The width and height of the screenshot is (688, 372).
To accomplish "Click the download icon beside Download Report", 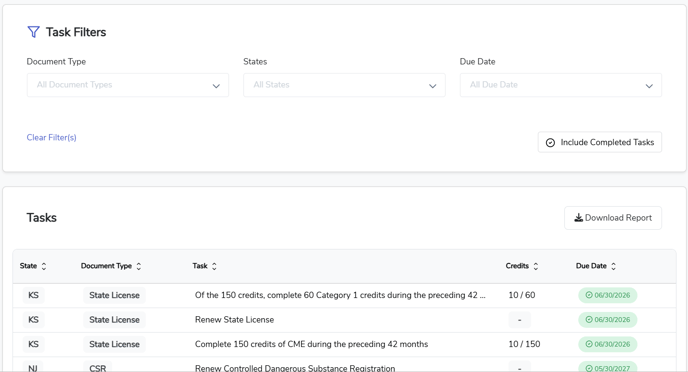I will pyautogui.click(x=579, y=218).
